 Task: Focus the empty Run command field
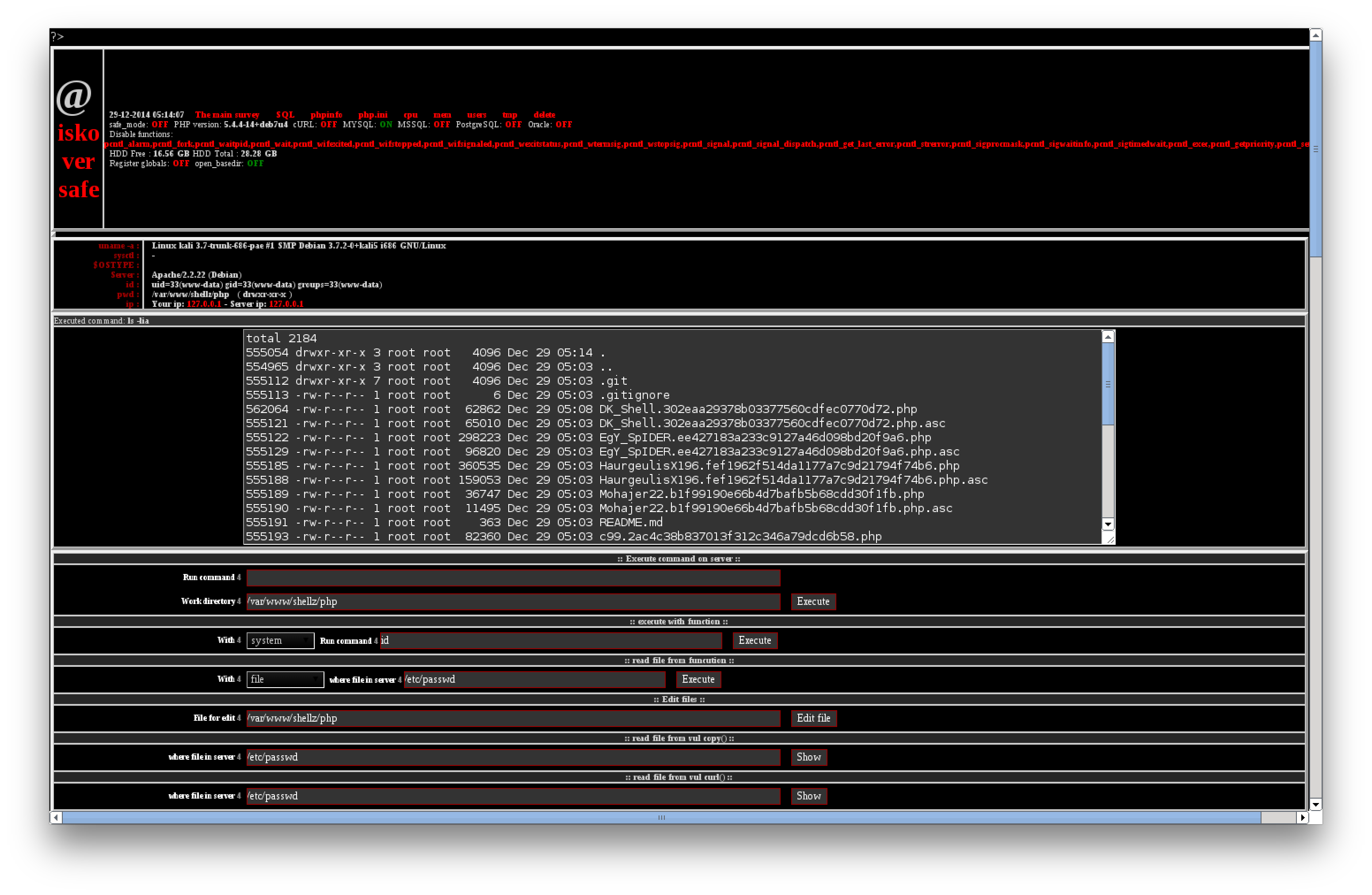click(x=513, y=578)
